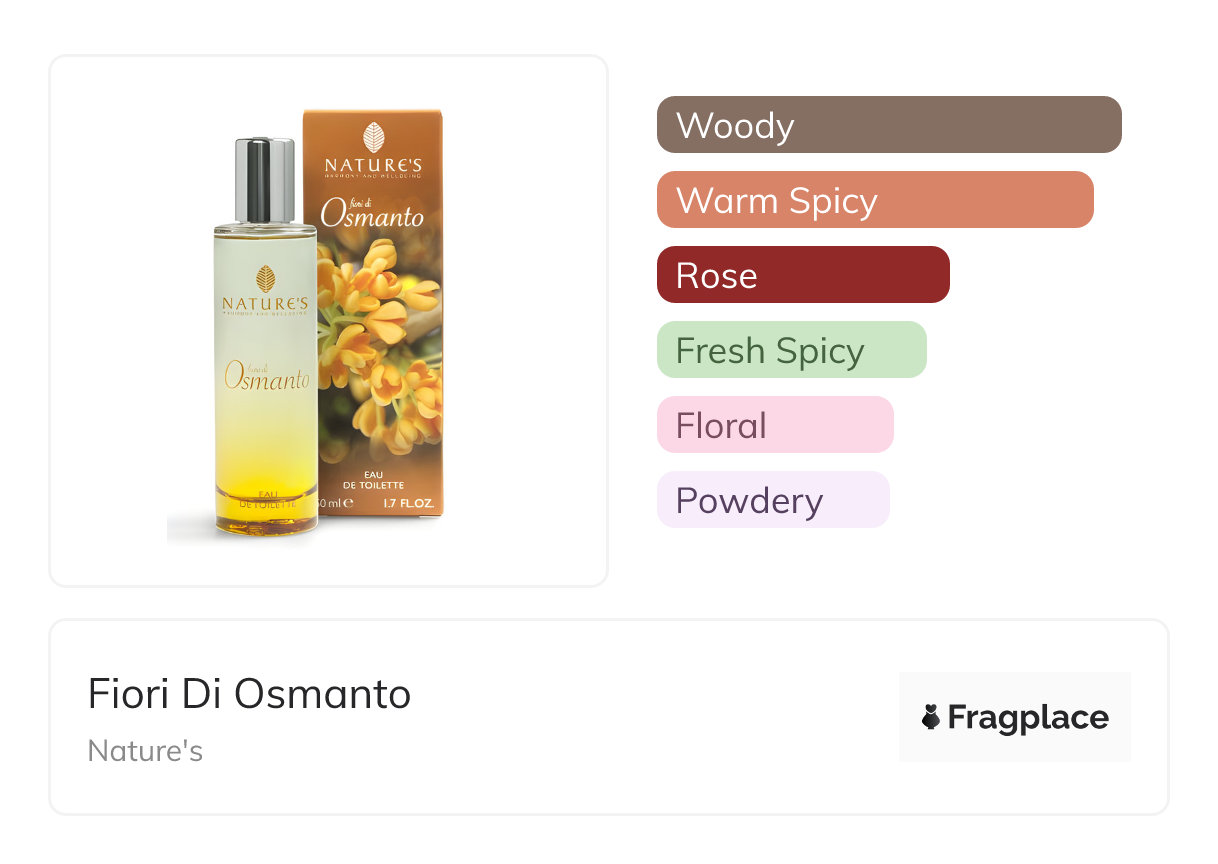This screenshot has height=864, width=1218.
Task: Click the Fragplace wordmark text
Action: (1028, 717)
